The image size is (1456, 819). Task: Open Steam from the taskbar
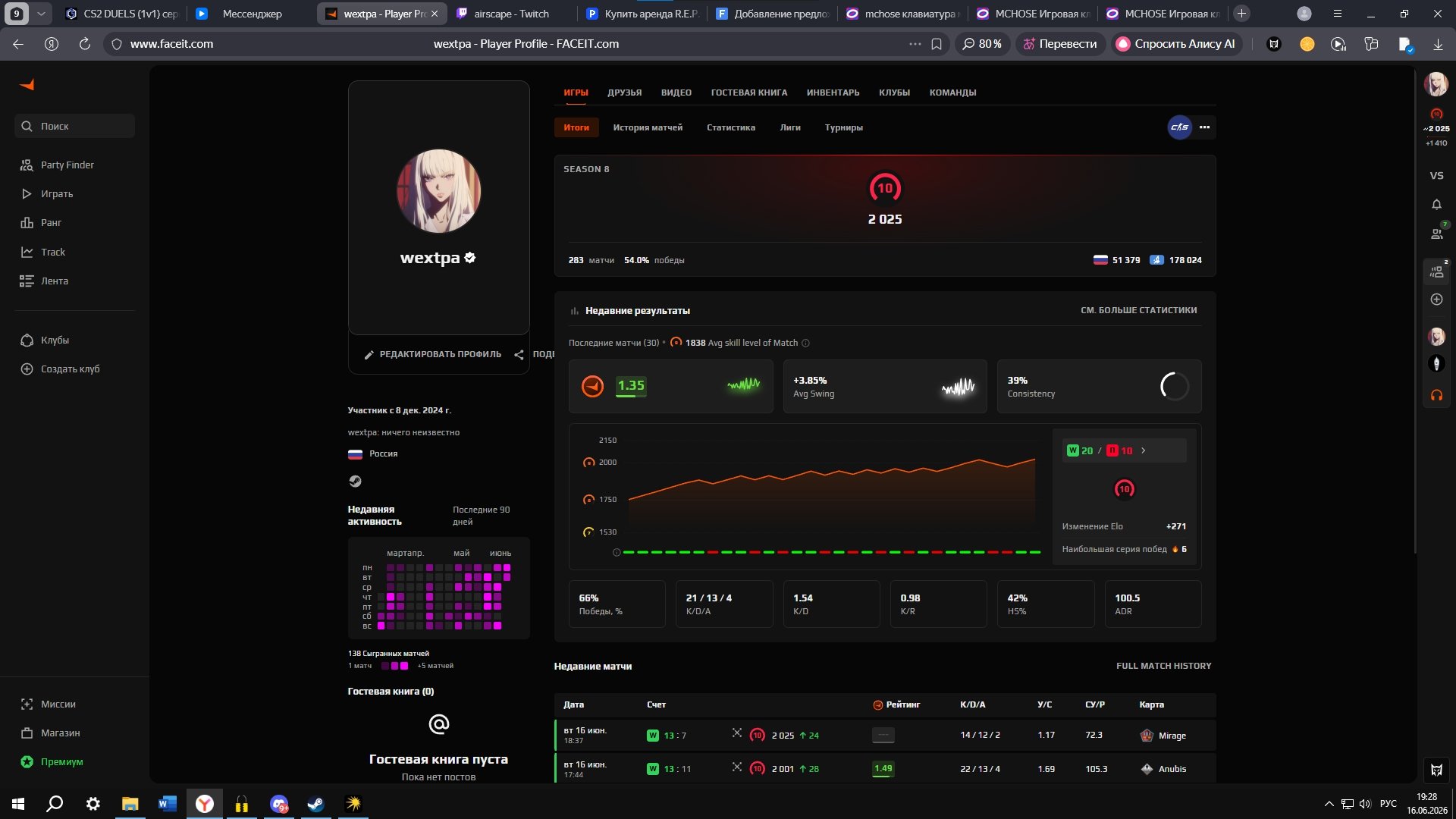point(315,804)
